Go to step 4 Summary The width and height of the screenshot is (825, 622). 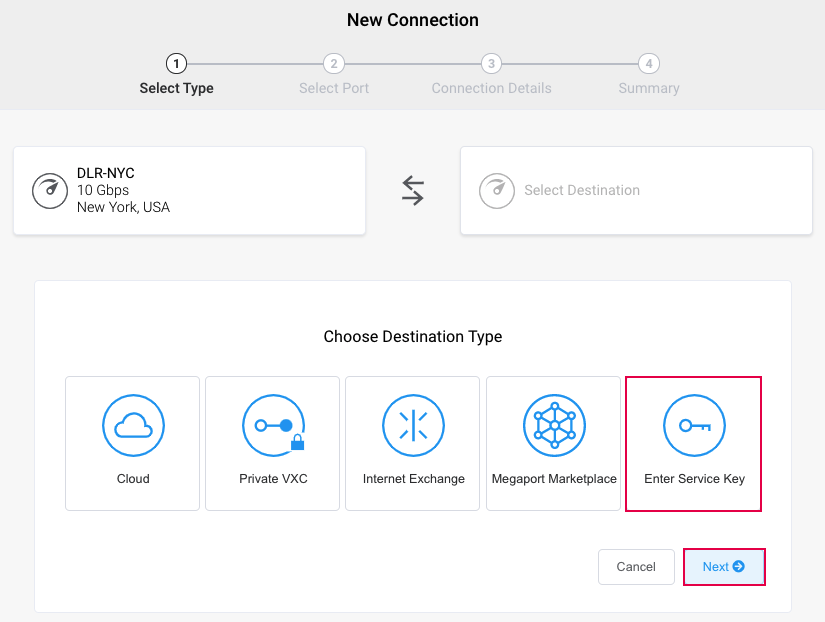[x=649, y=64]
